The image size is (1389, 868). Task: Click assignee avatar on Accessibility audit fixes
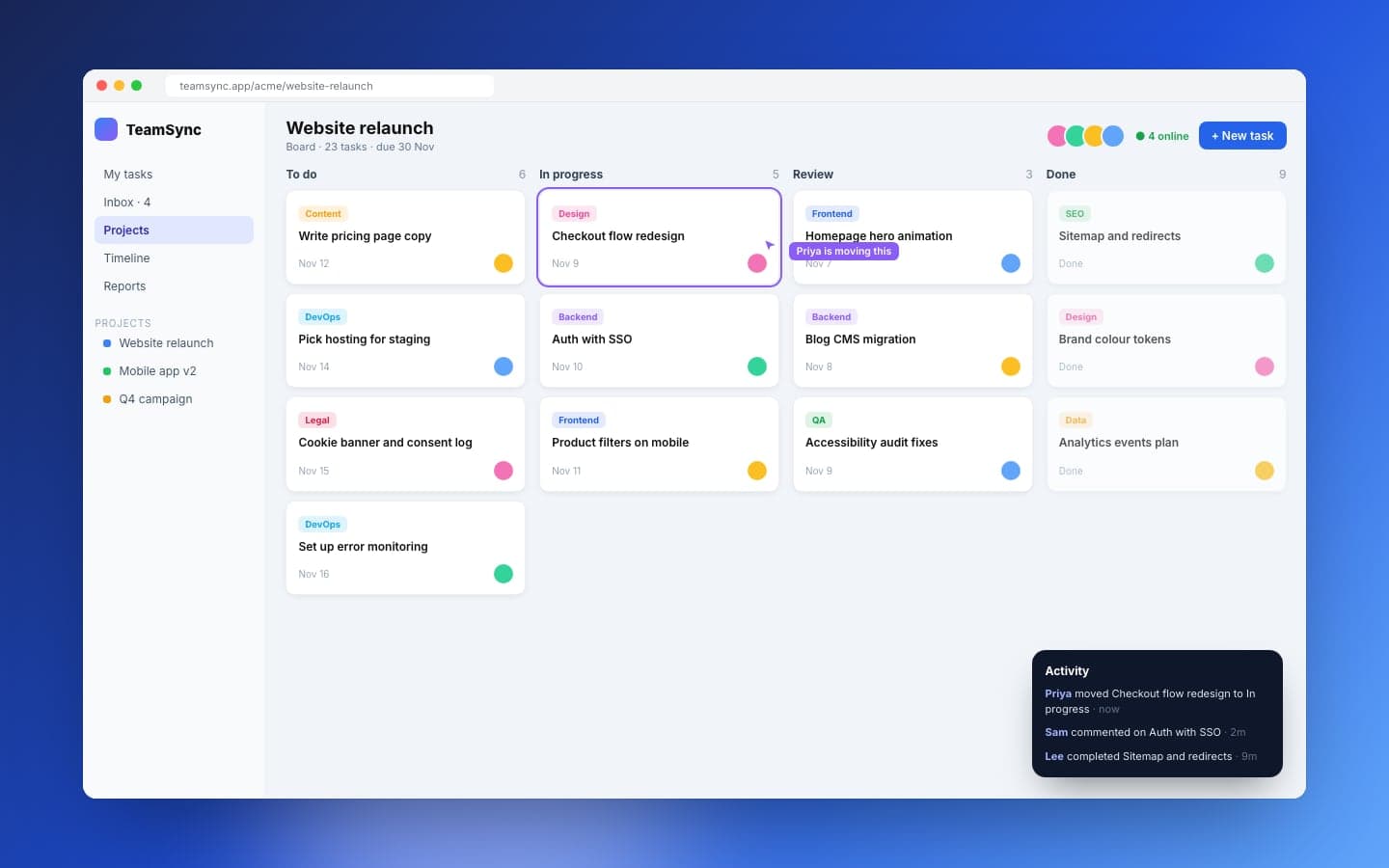tap(1011, 471)
